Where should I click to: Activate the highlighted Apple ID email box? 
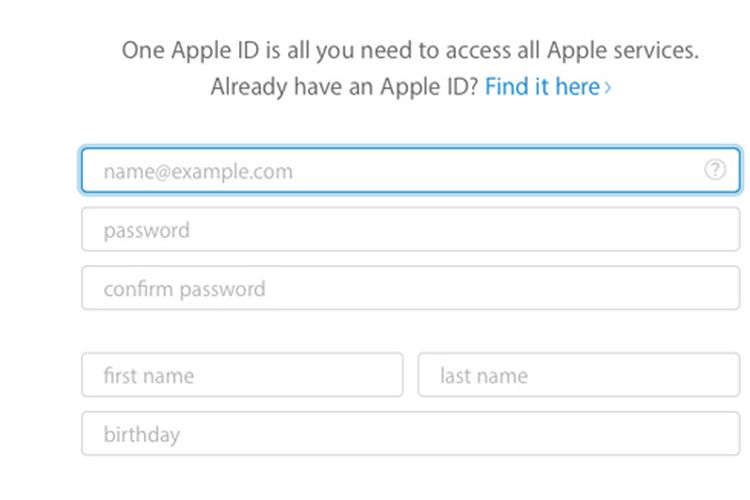pyautogui.click(x=411, y=170)
